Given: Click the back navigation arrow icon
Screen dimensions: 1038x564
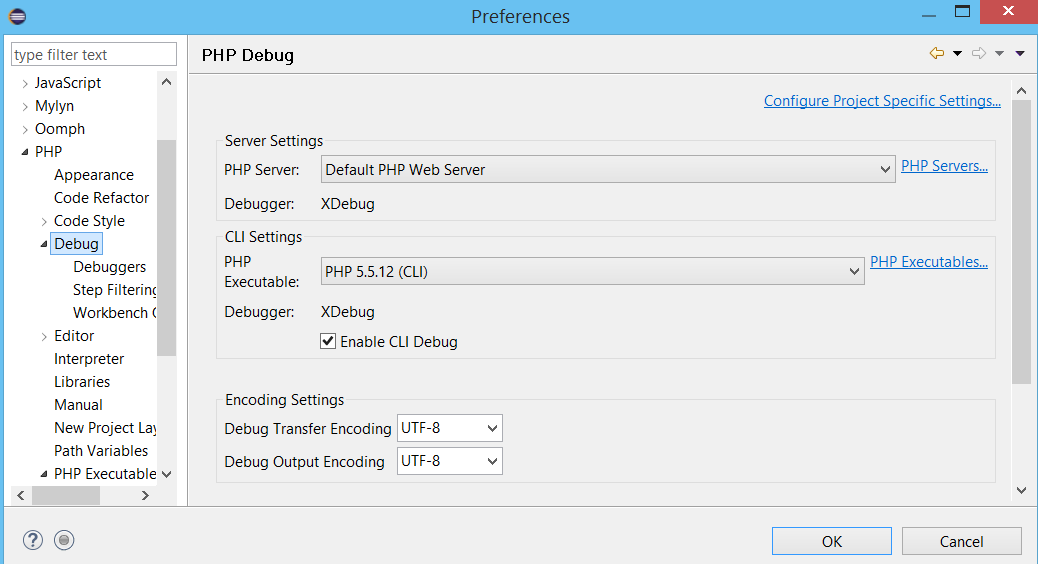Looking at the screenshot, I should 937,53.
